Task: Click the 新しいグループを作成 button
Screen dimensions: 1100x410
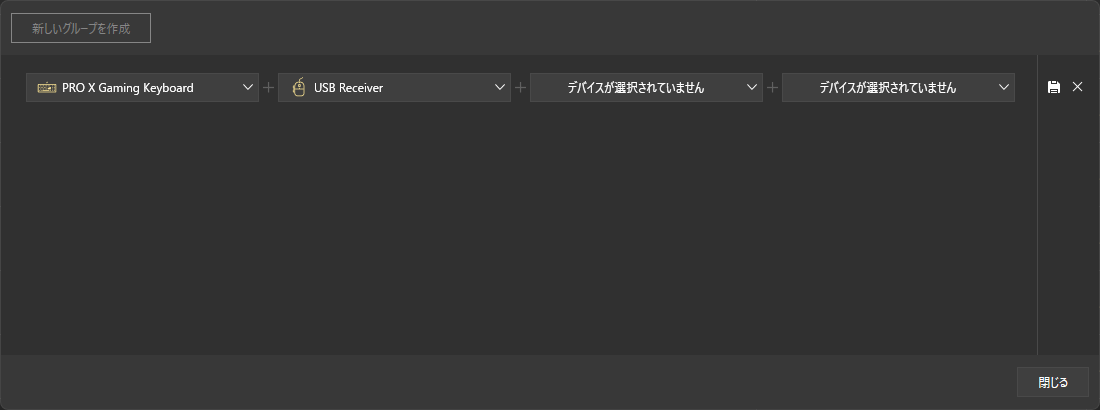Action: pos(81,28)
